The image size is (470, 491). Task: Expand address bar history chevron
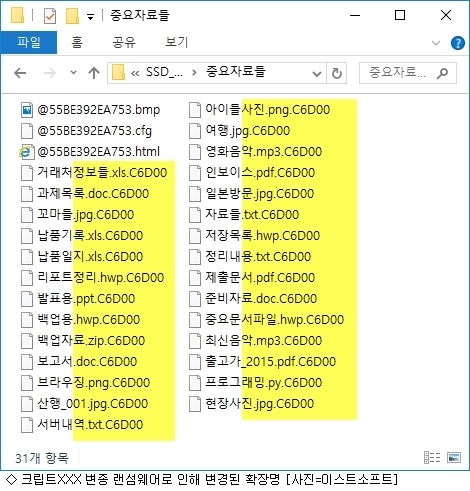[316, 73]
